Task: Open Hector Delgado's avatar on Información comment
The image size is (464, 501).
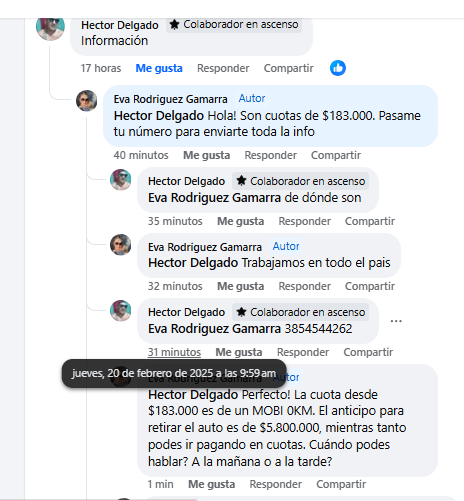Action: pos(50,28)
